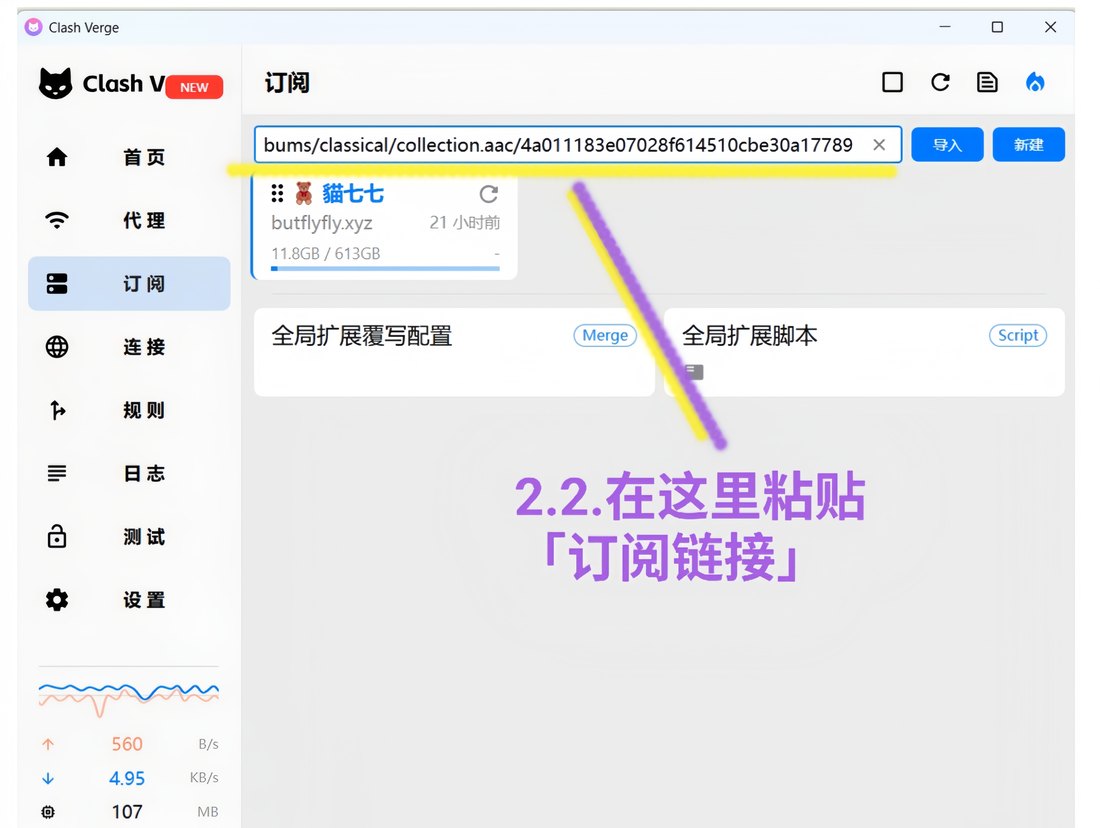Click the drag handle on 猫七七 card
The image size is (1100, 828).
point(277,193)
